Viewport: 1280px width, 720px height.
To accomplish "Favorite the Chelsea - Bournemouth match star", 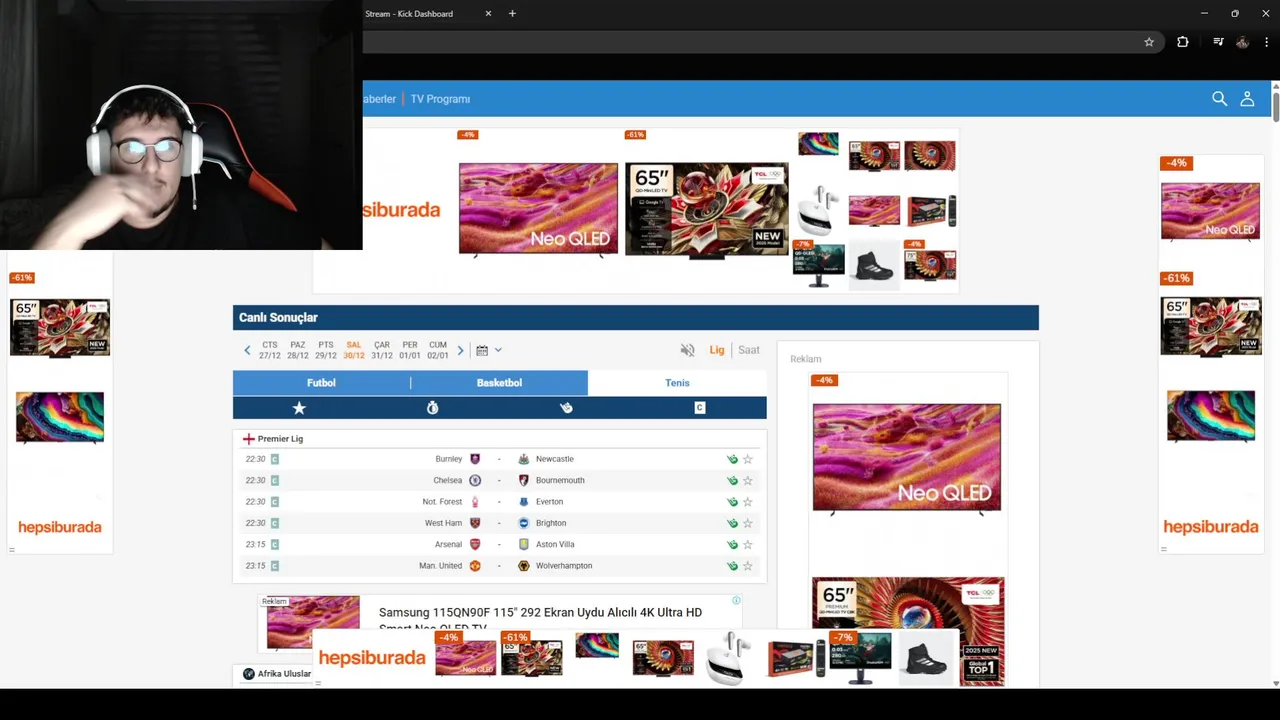I will 747,481.
